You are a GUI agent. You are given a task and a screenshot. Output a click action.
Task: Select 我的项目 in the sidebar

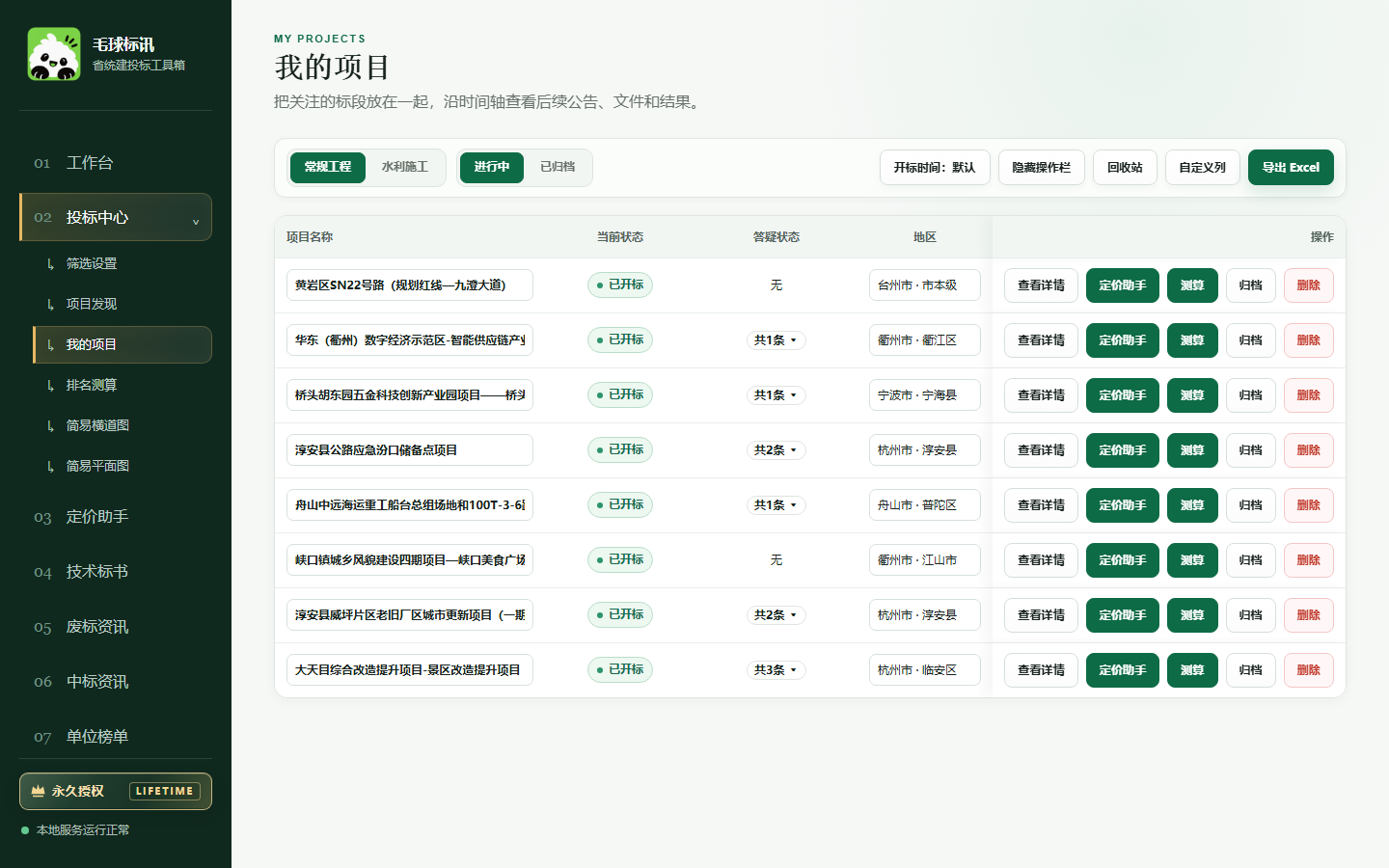coord(123,344)
